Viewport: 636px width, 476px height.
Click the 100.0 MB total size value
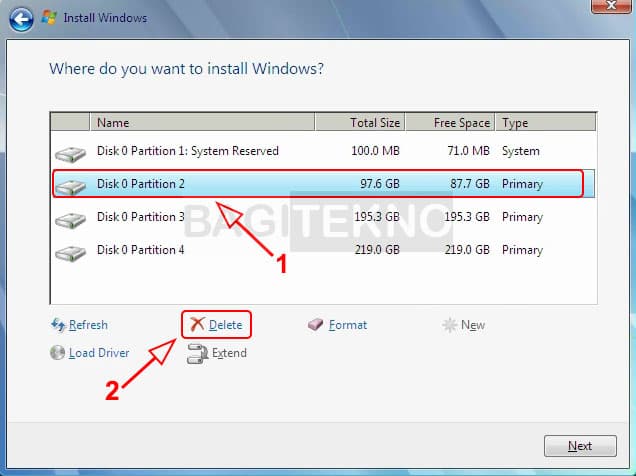(x=375, y=151)
